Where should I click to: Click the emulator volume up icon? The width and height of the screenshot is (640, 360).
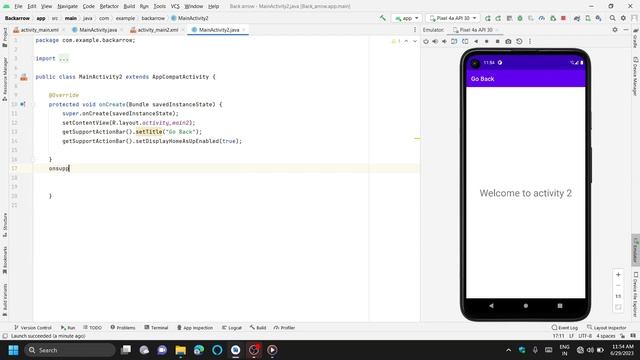tap(435, 41)
